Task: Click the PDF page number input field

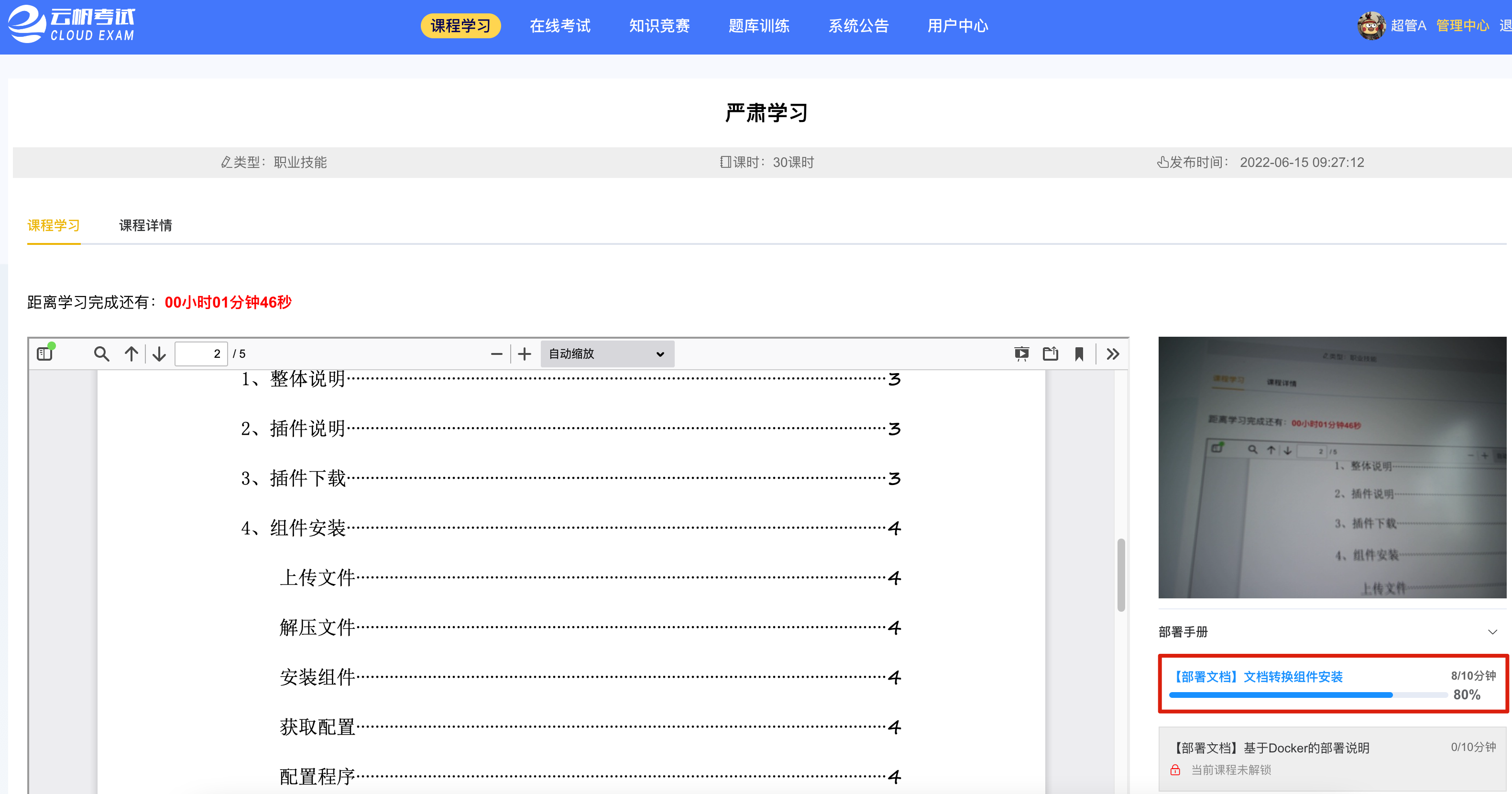Action: coord(201,353)
